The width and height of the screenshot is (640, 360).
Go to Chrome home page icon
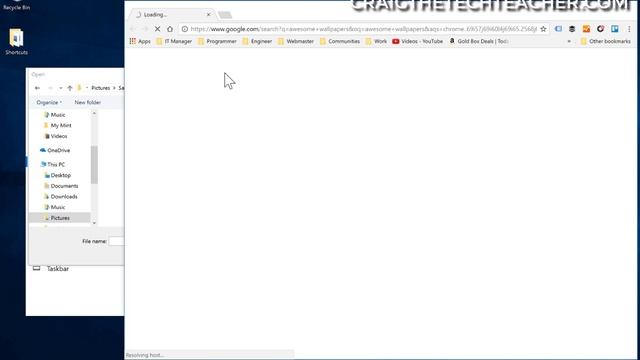click(x=170, y=29)
